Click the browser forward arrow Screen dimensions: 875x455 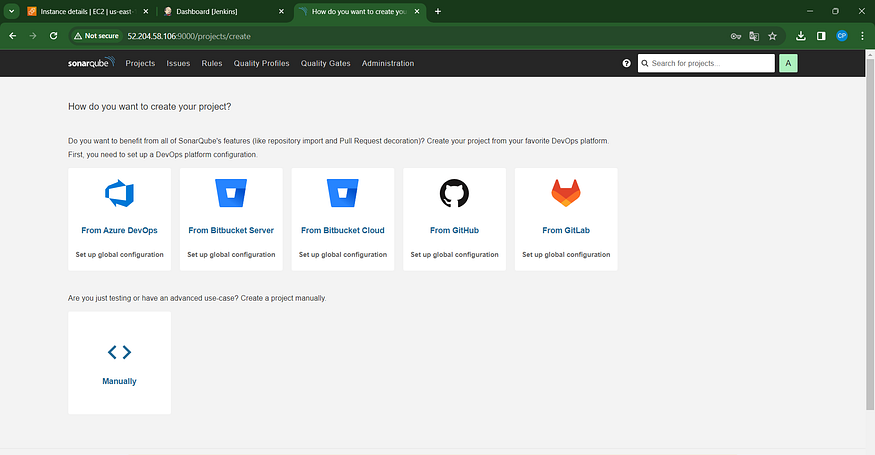click(x=33, y=36)
